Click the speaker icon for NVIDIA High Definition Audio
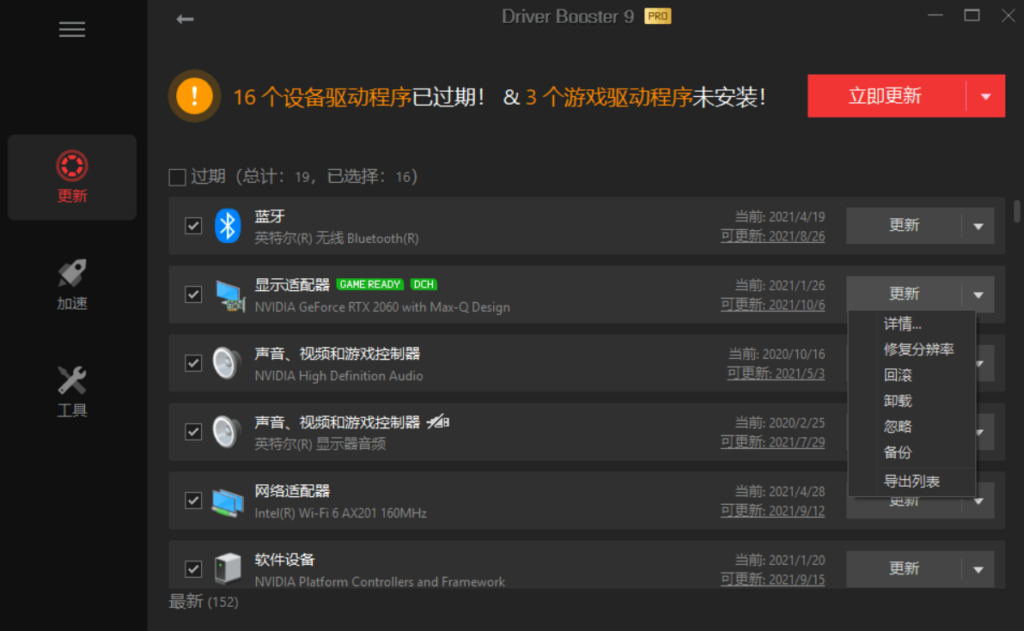Viewport: 1024px width, 631px height. coord(227,363)
